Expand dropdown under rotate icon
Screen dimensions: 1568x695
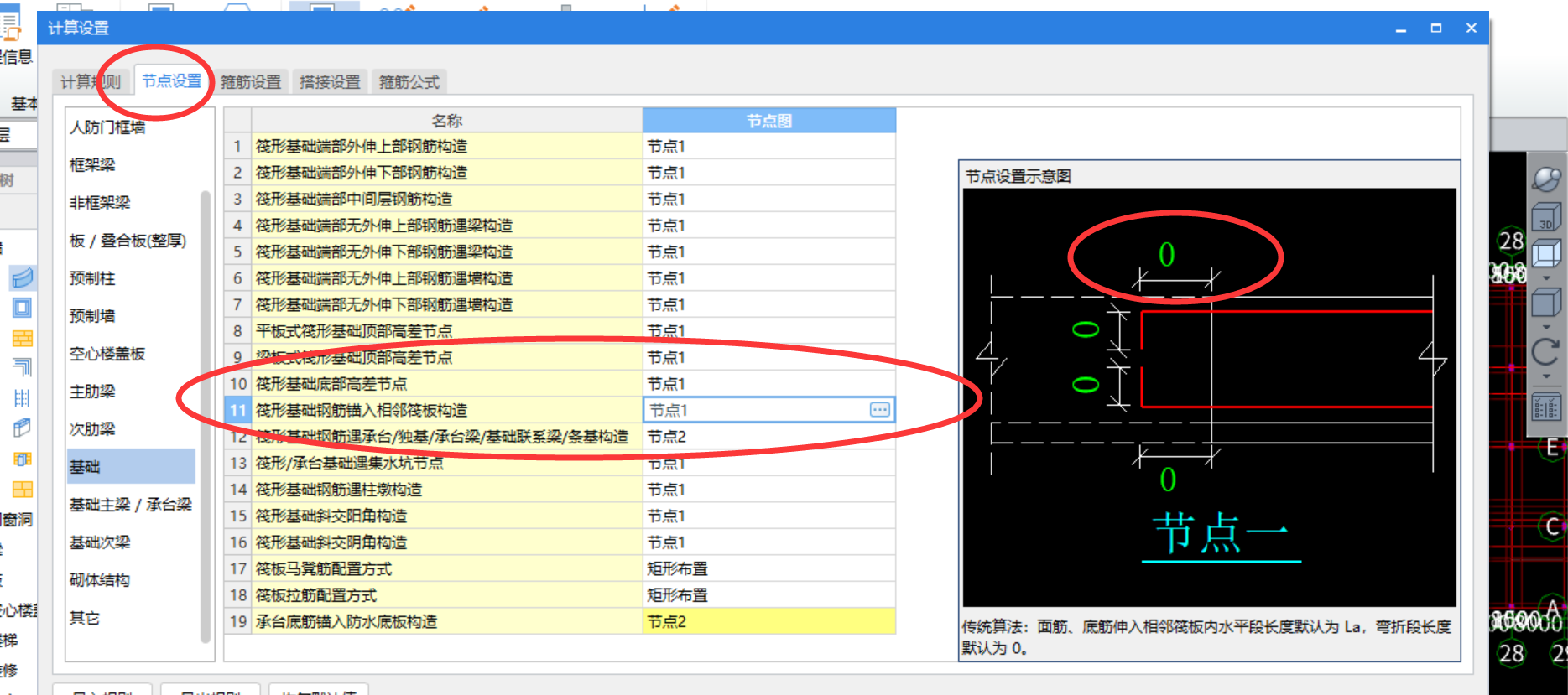[x=1546, y=376]
